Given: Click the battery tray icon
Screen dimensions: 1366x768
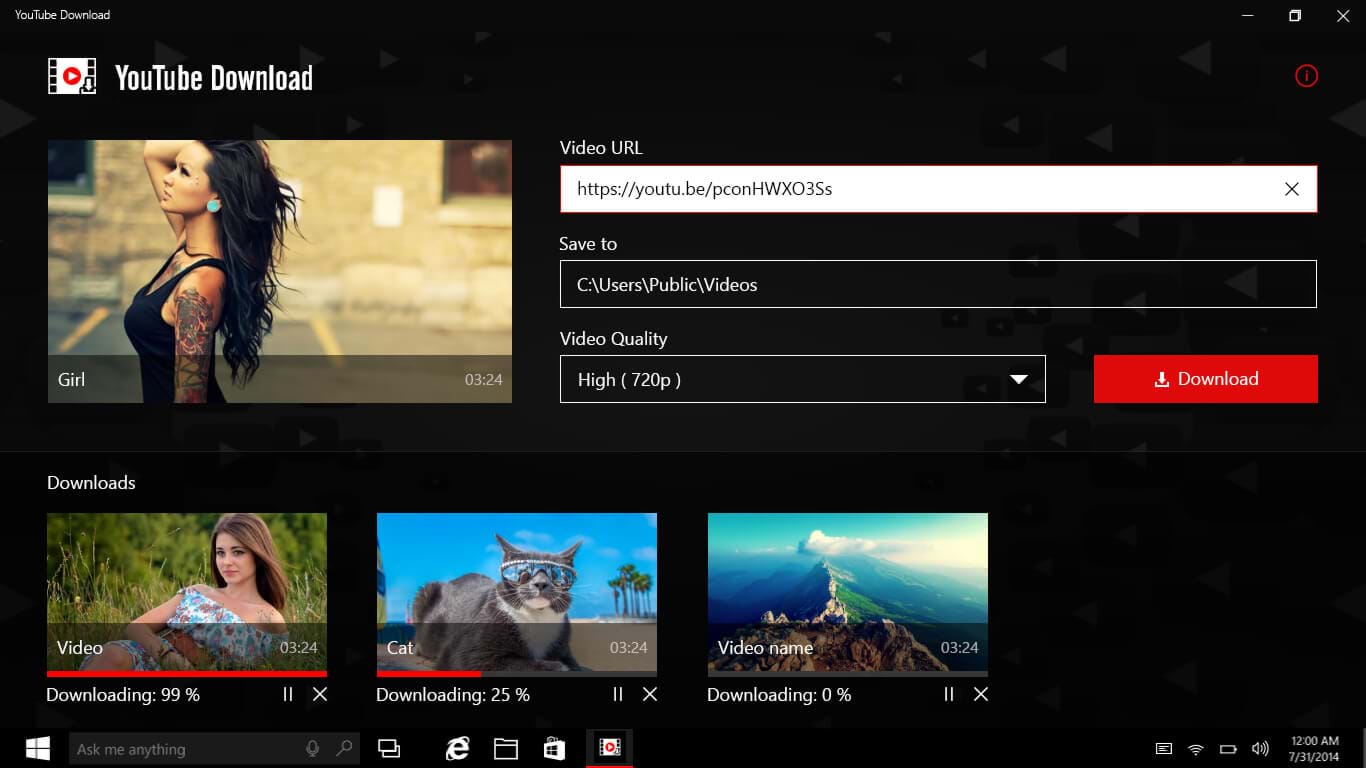Looking at the screenshot, I should click(1227, 749).
